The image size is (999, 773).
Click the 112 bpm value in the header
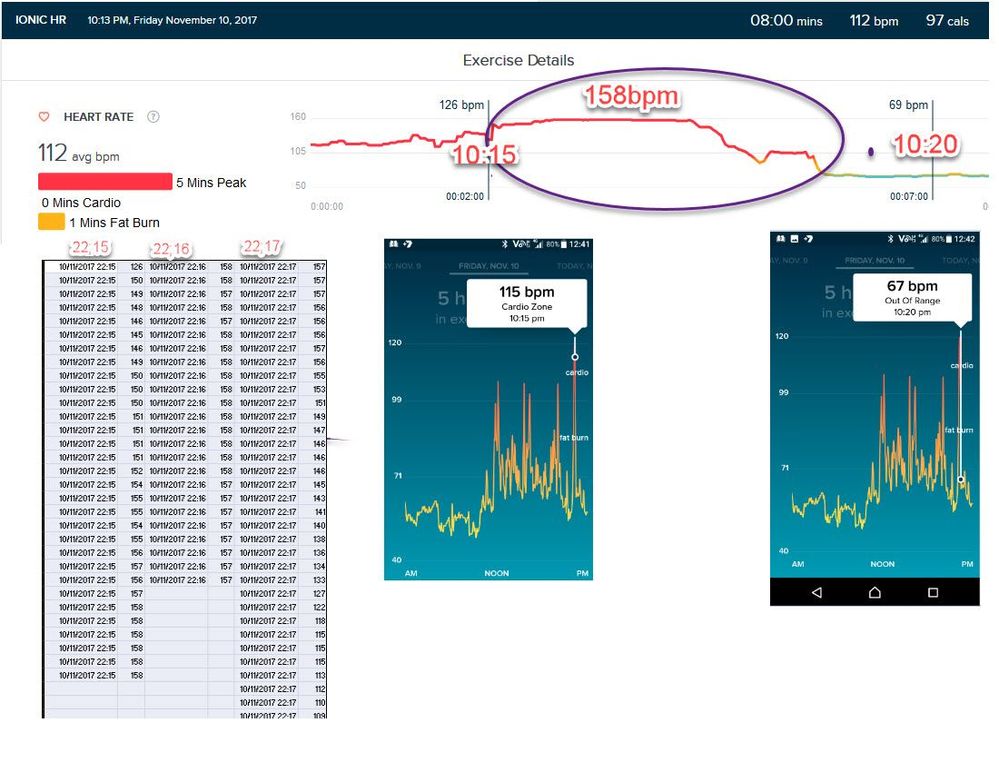click(873, 20)
